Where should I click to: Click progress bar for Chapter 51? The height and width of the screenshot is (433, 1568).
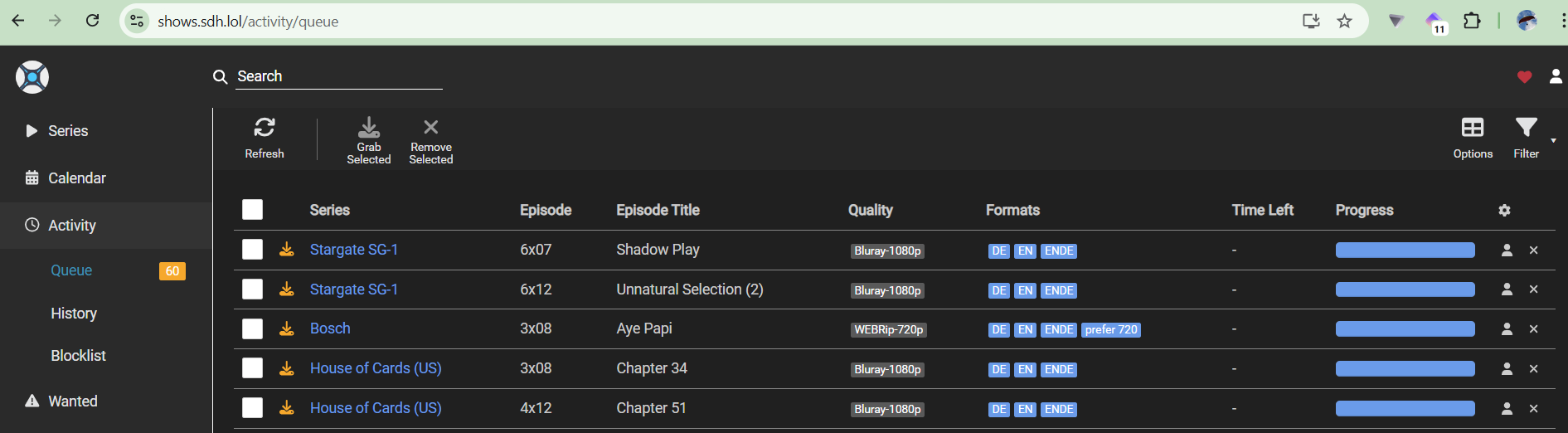[1405, 408]
